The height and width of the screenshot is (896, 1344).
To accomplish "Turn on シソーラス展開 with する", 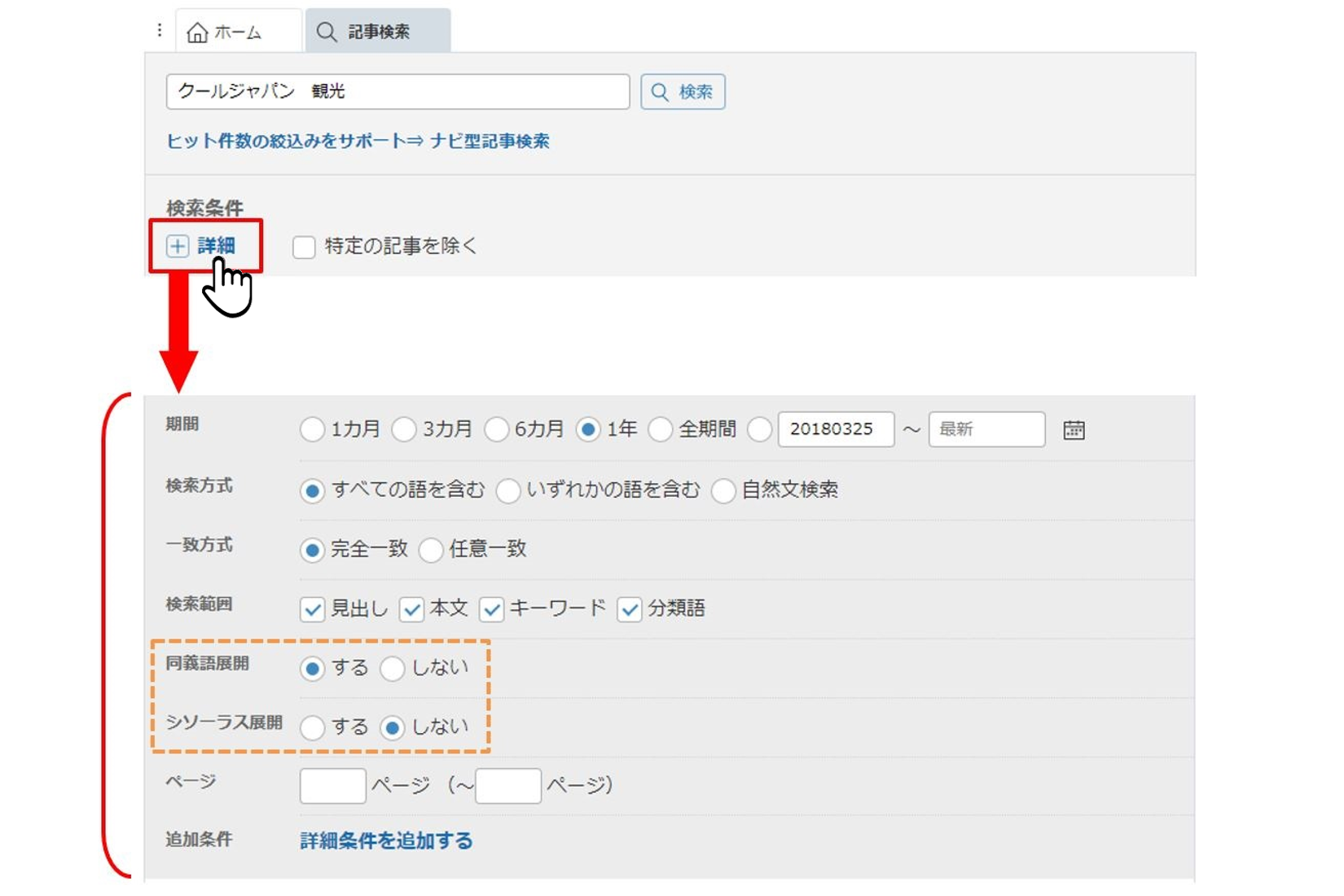I will point(313,727).
